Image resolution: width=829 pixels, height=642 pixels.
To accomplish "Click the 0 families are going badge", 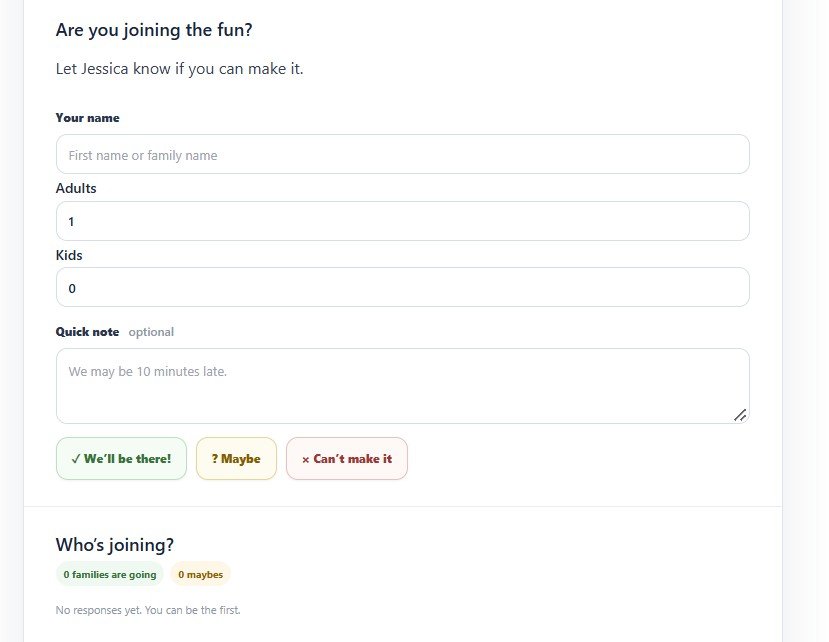I will (110, 574).
